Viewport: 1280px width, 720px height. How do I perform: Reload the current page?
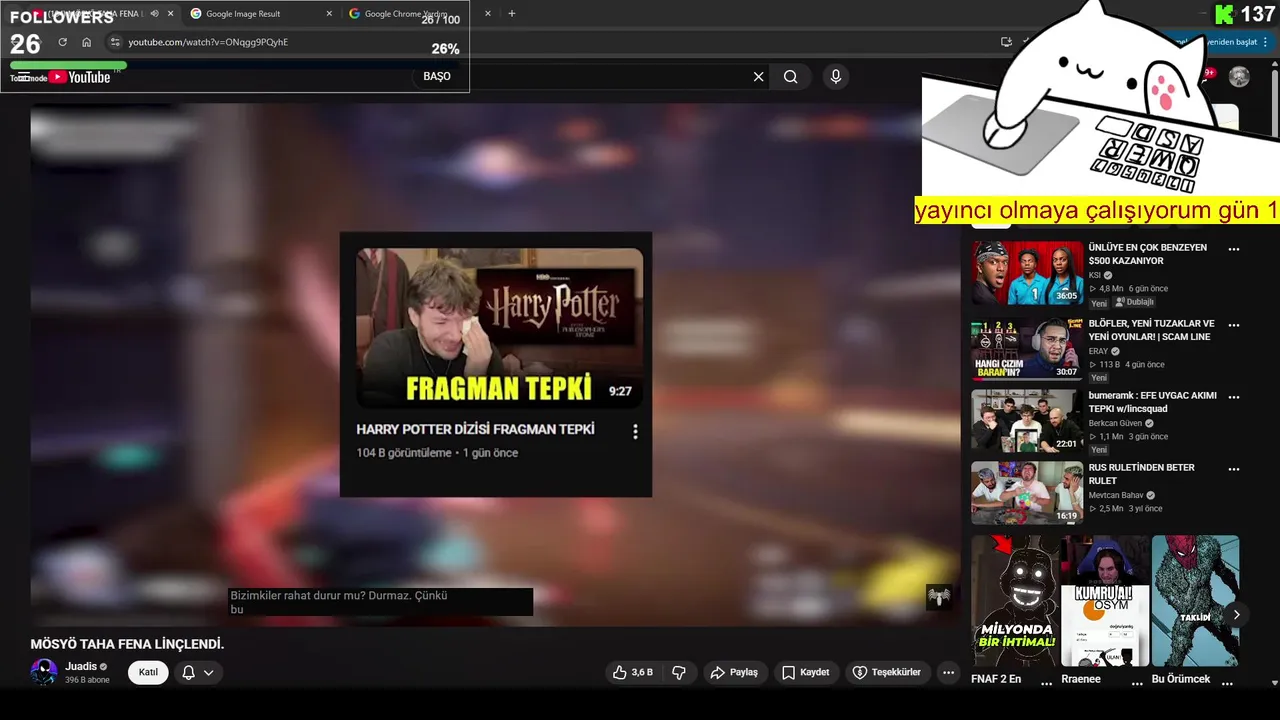coord(62,42)
